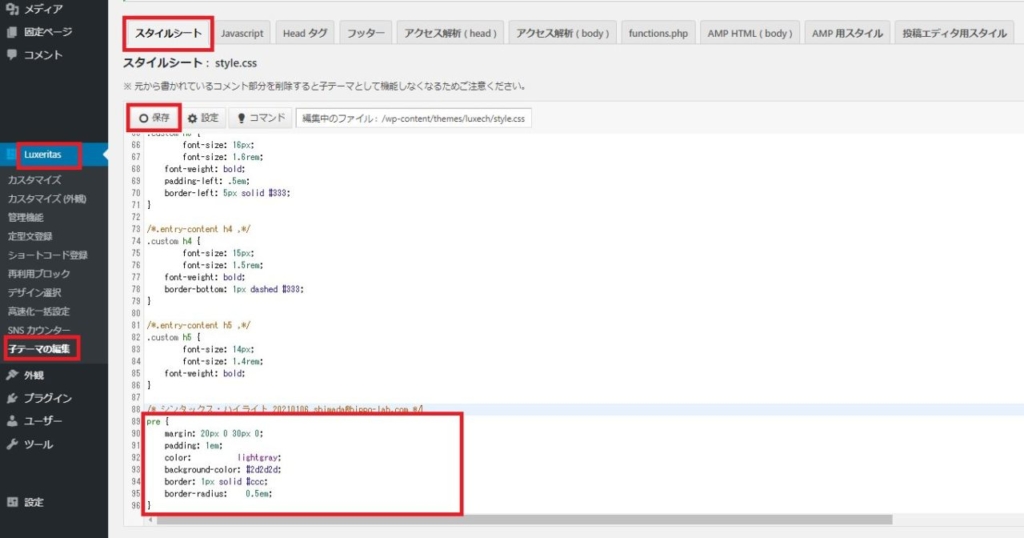Open ツール in the sidebar

tap(39, 445)
